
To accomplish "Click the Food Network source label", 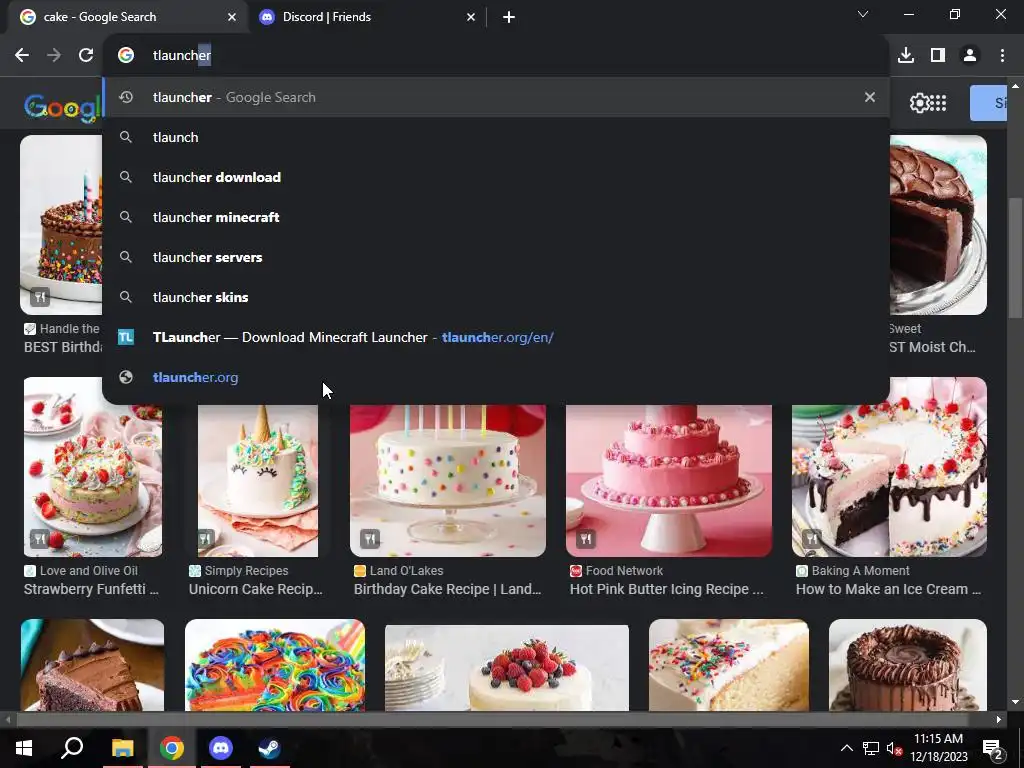I will point(624,571).
